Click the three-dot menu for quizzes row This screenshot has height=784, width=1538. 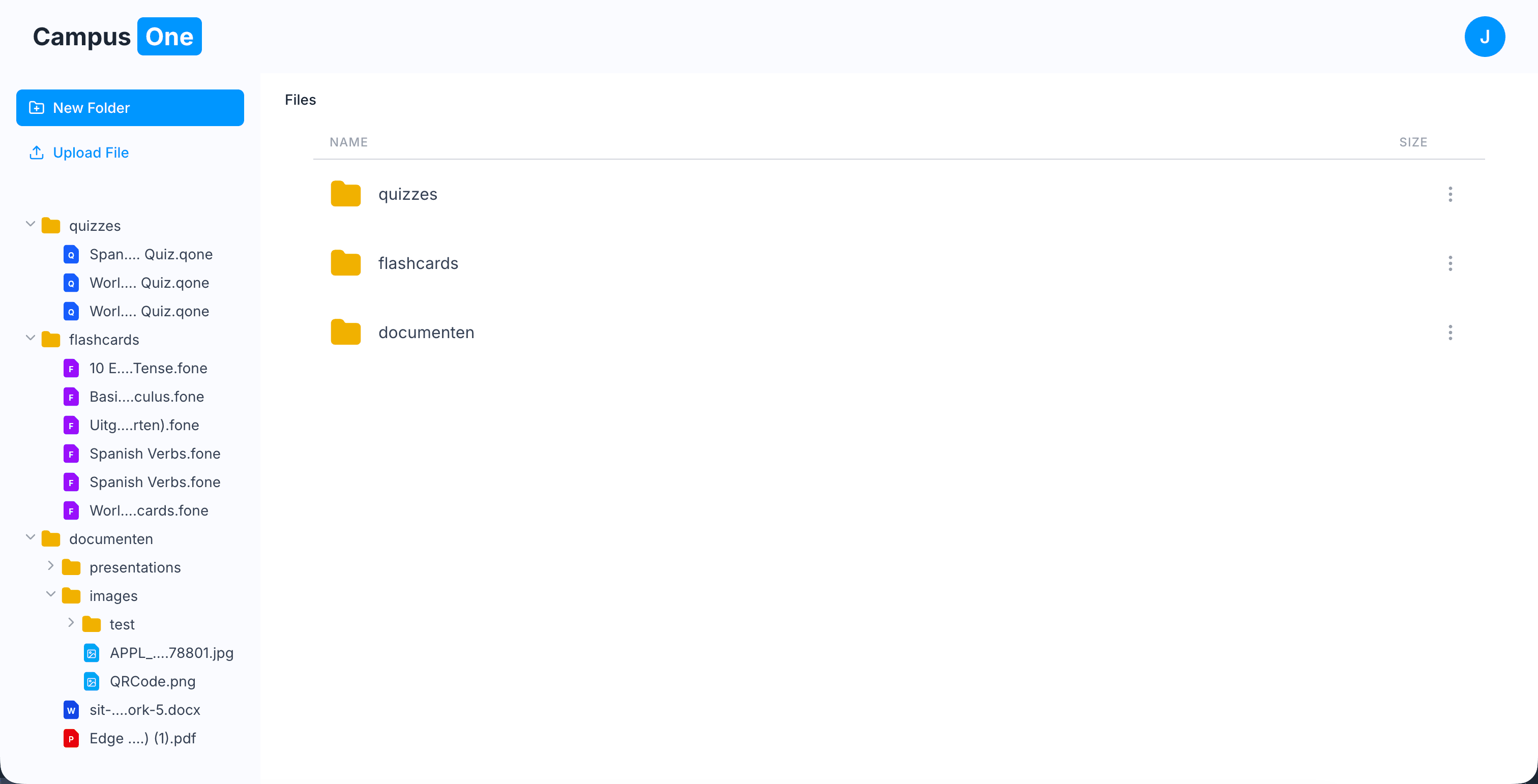1450,194
